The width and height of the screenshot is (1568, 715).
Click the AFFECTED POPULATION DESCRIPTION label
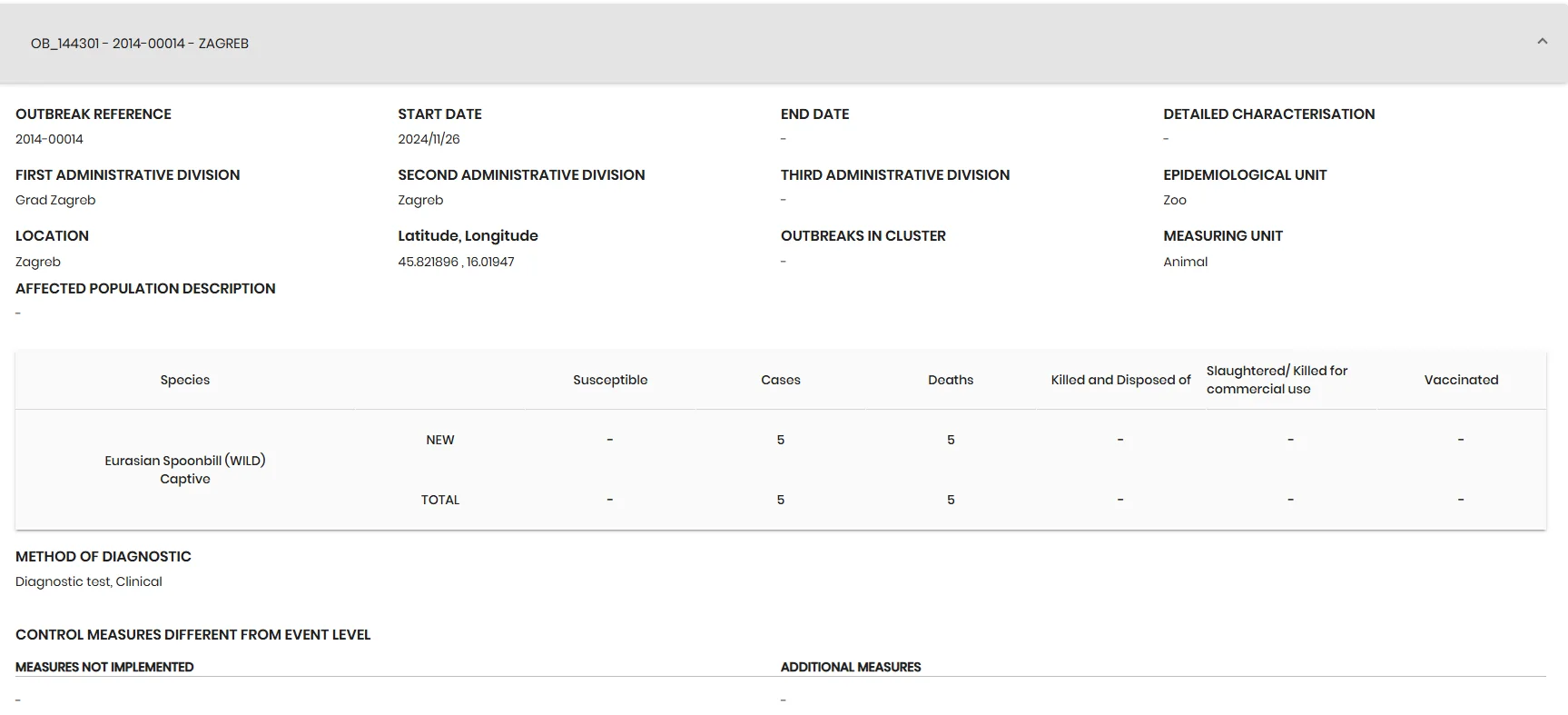[145, 288]
